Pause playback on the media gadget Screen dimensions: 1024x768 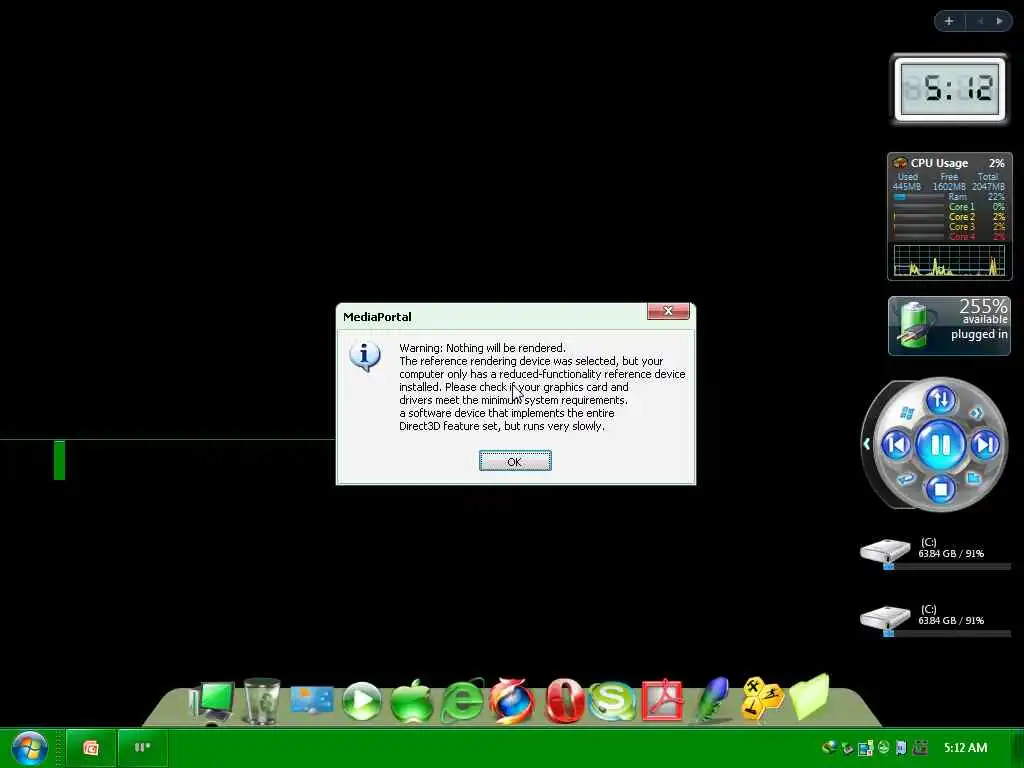coord(940,445)
